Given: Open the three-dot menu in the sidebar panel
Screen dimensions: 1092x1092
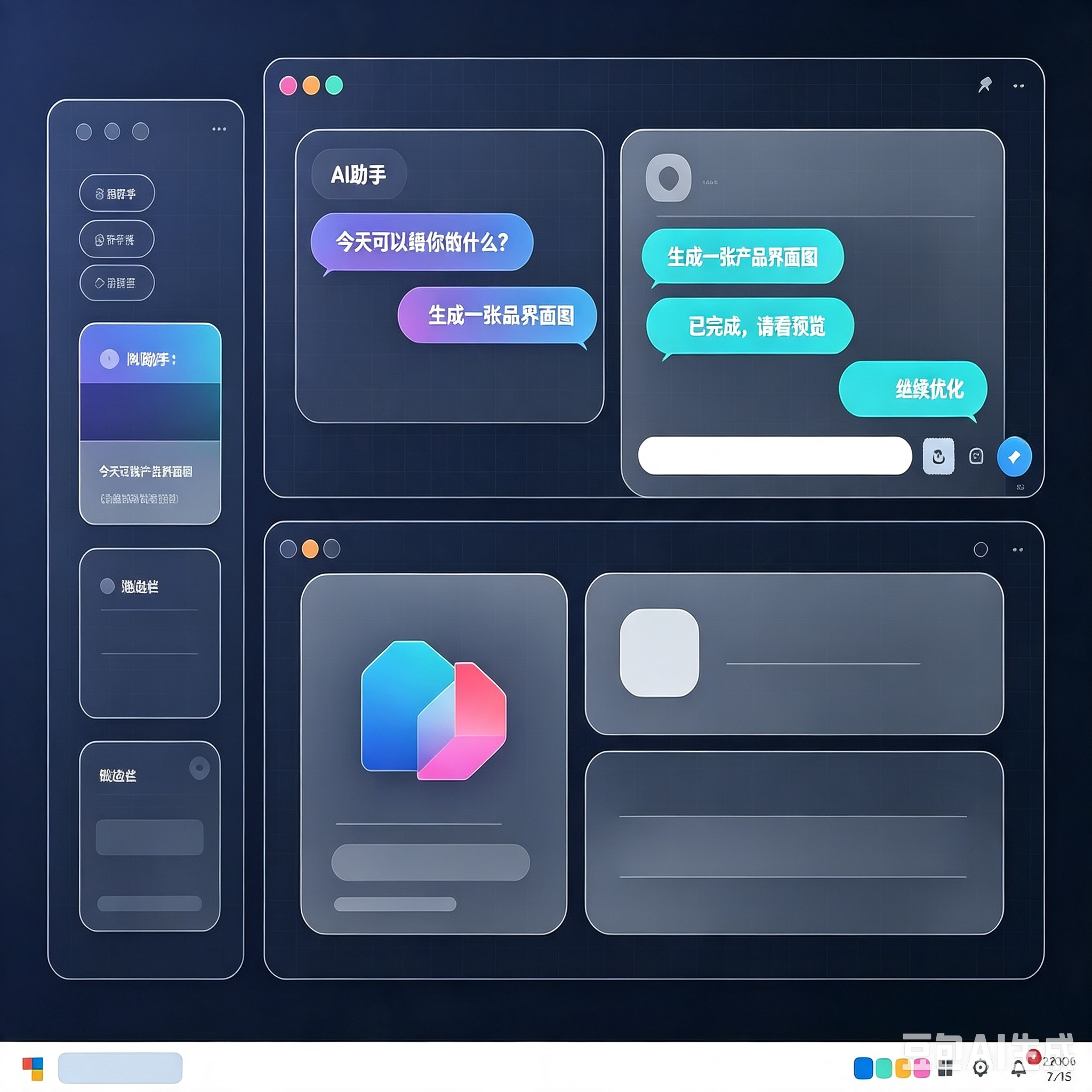Looking at the screenshot, I should pos(219,129).
